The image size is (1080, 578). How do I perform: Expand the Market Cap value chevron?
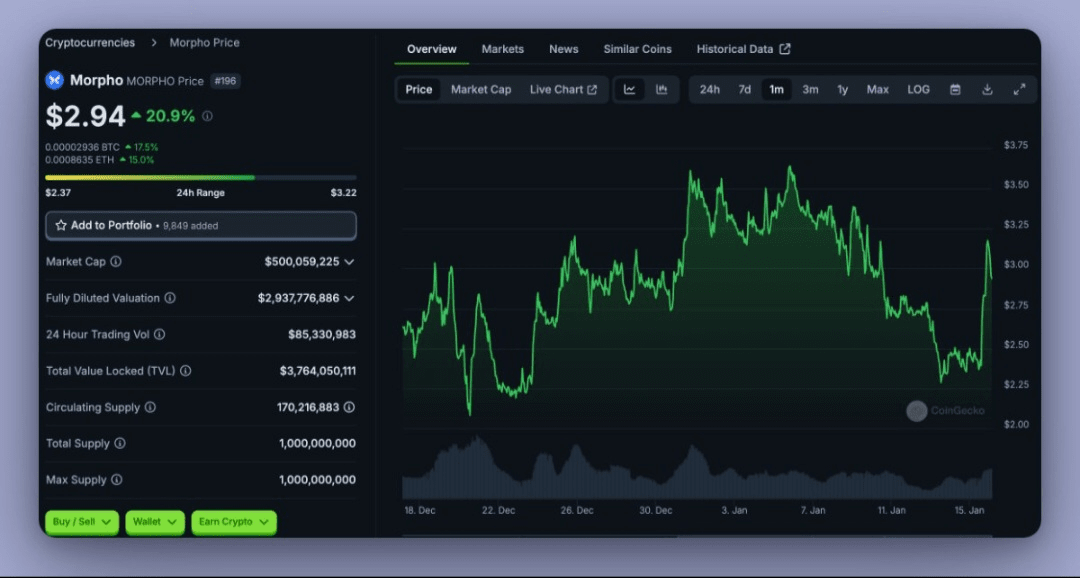pyautogui.click(x=349, y=262)
